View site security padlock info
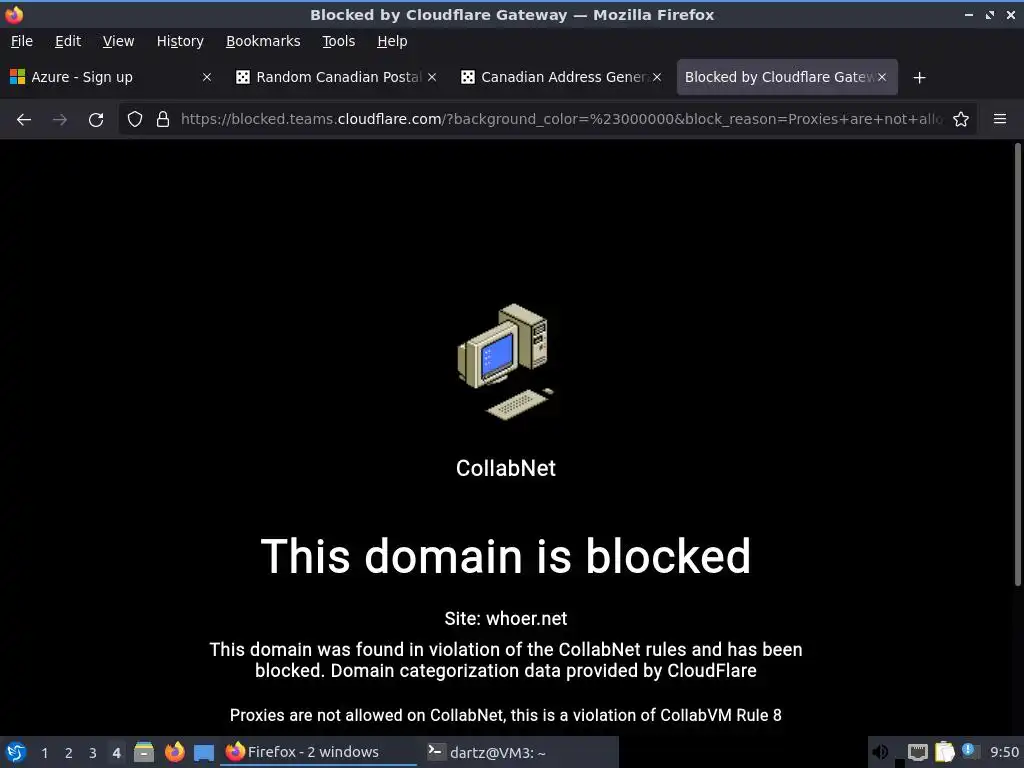The width and height of the screenshot is (1024, 768). click(x=163, y=119)
